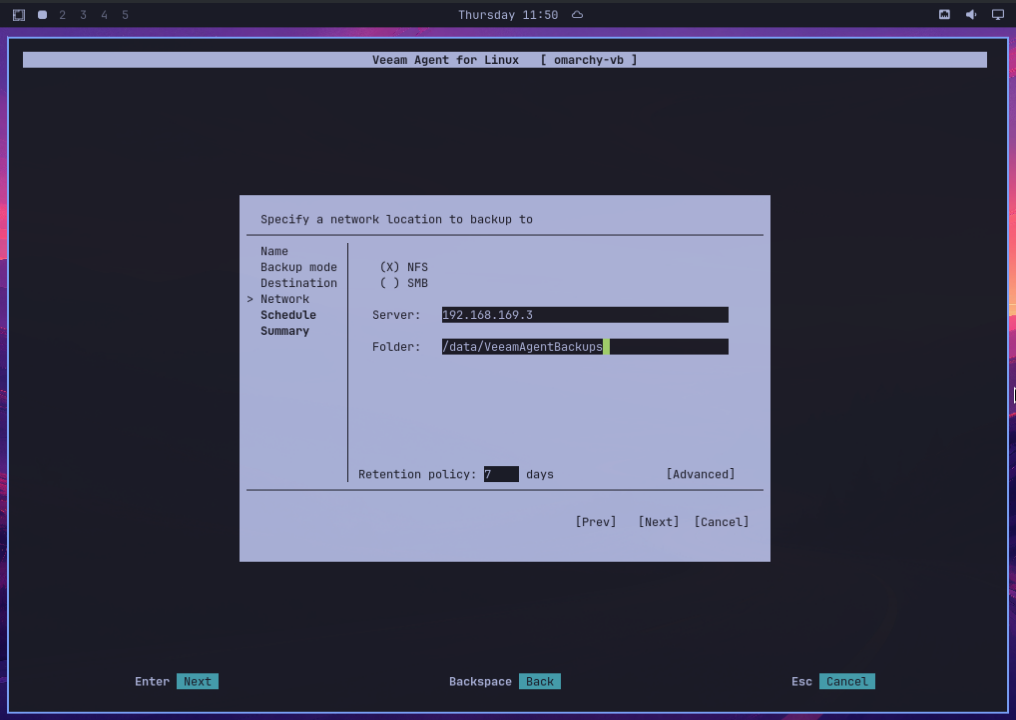
Task: Click the 'Server:' label
Action: tap(396, 315)
